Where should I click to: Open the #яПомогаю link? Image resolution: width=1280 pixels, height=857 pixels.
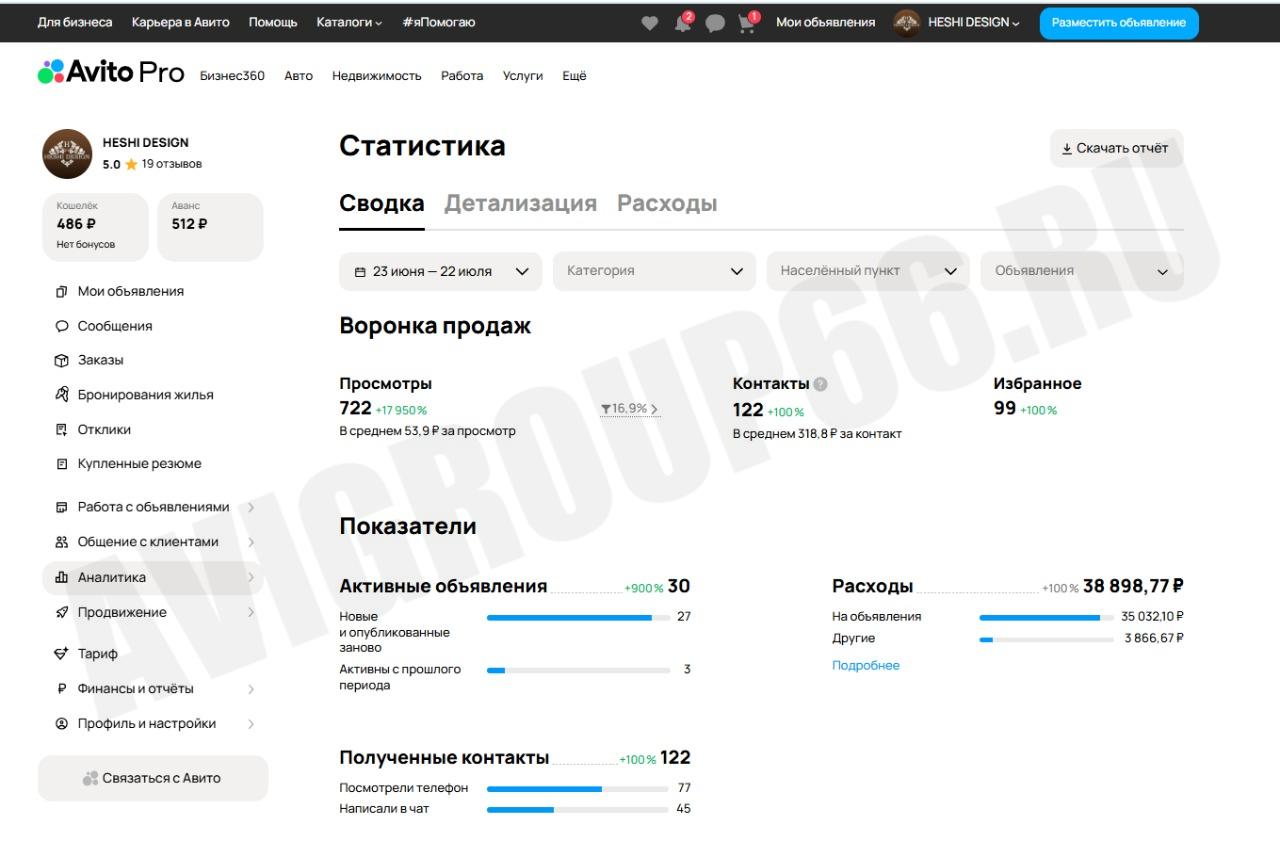point(439,22)
